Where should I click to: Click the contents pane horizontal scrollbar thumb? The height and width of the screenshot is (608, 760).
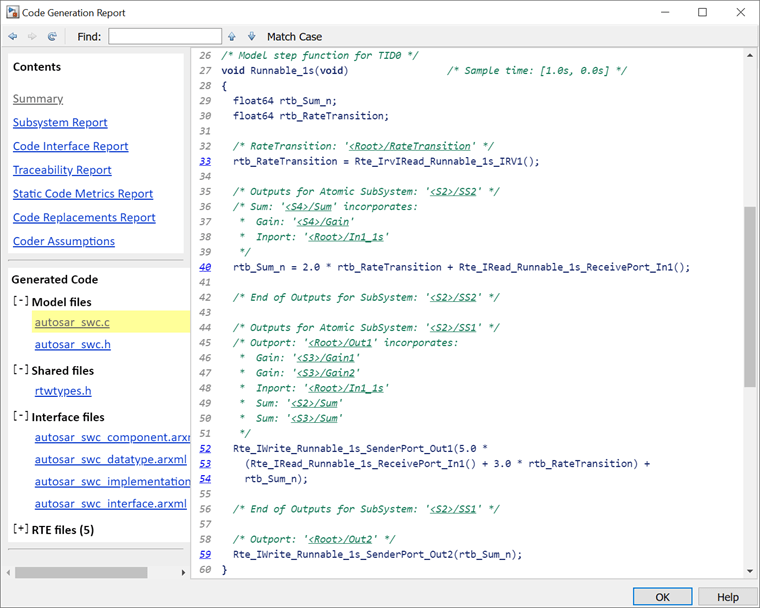point(81,573)
